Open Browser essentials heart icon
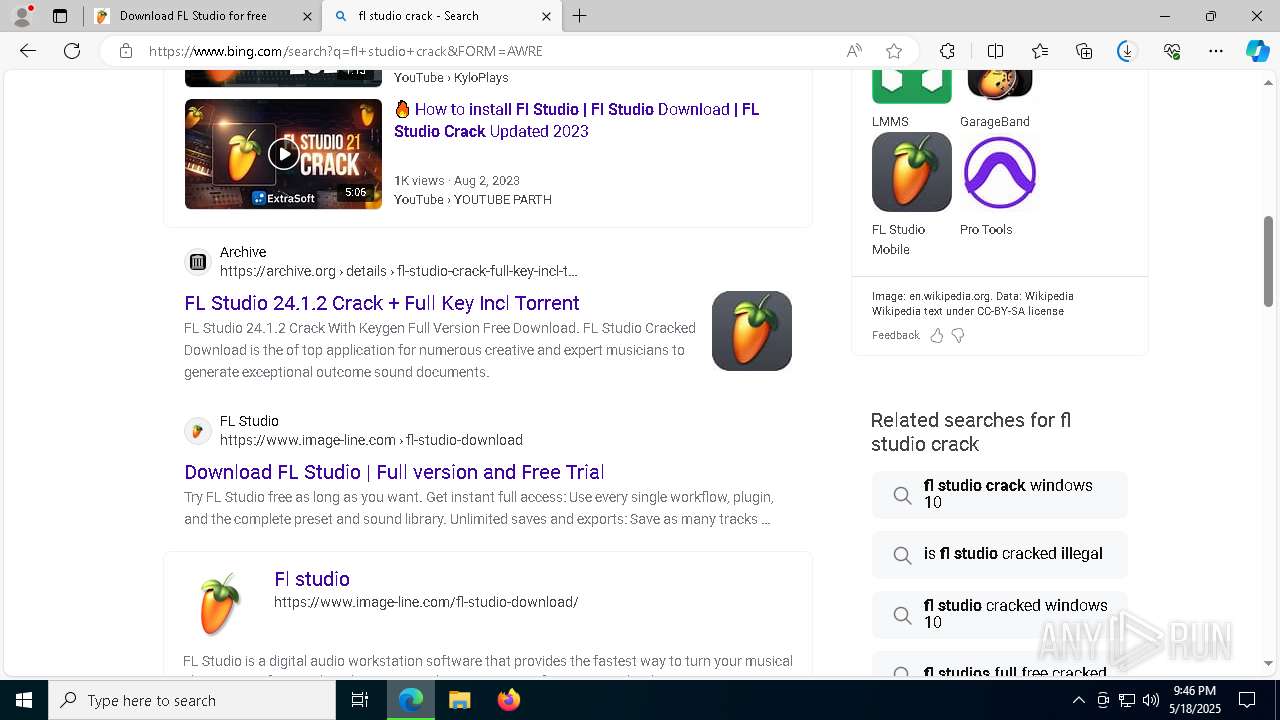The image size is (1280, 720). (x=1172, y=51)
